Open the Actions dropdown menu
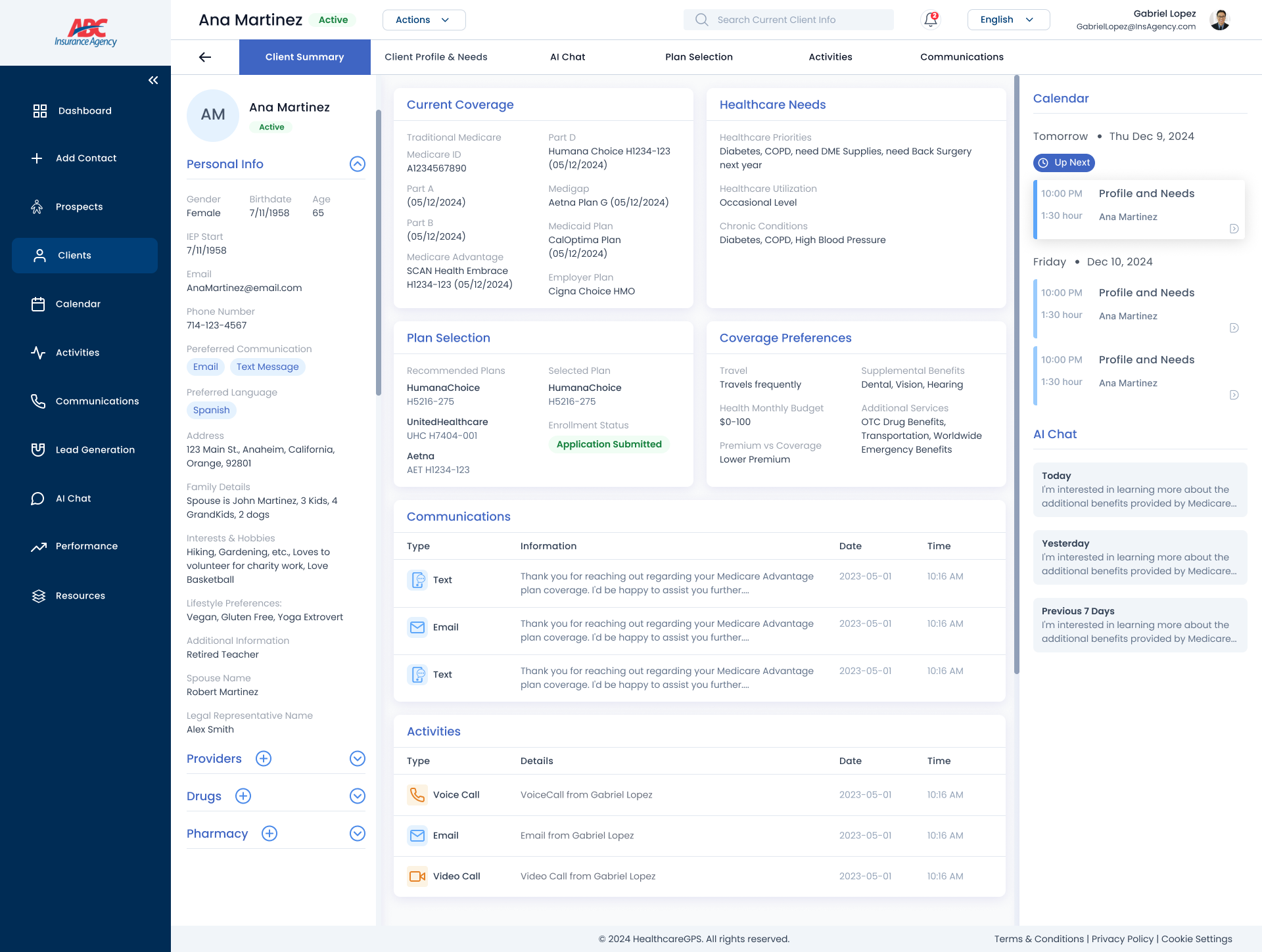Screen dimensions: 1262x952 tap(423, 20)
